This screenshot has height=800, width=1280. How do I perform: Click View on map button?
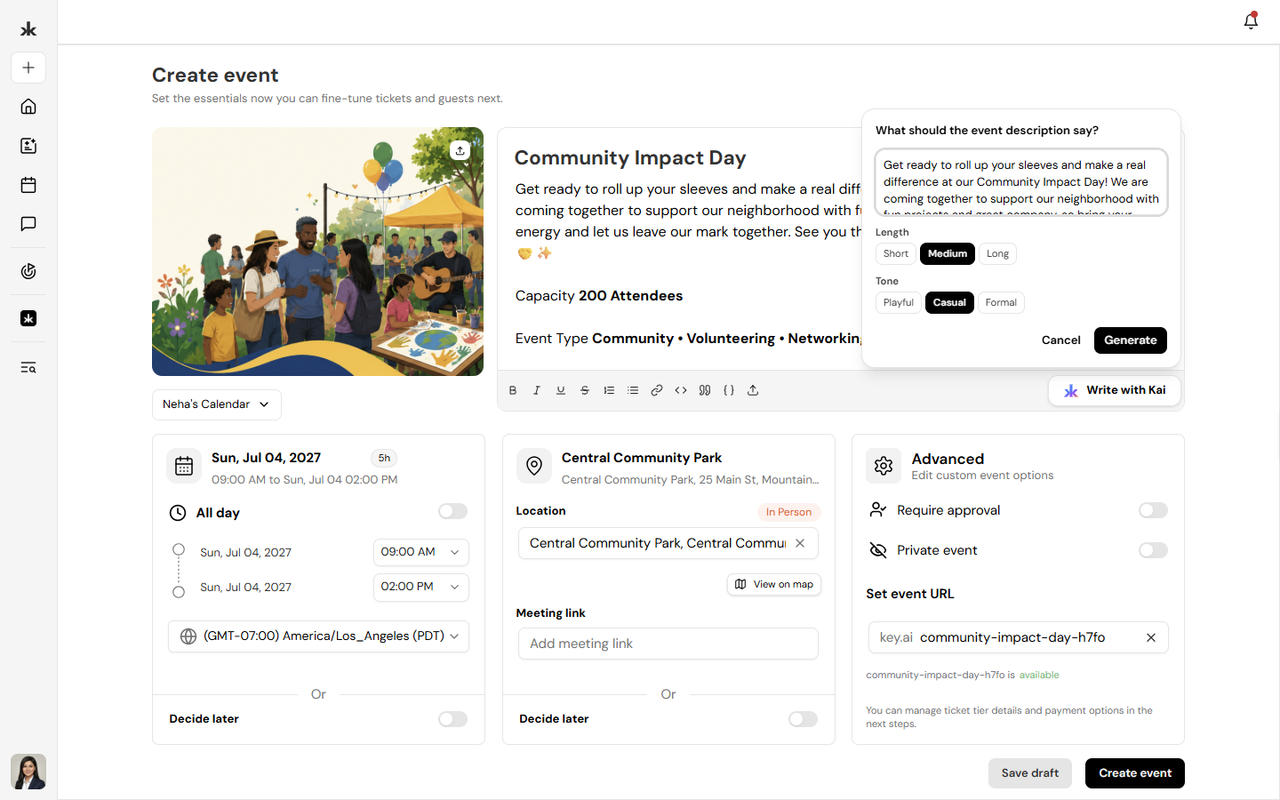point(774,584)
